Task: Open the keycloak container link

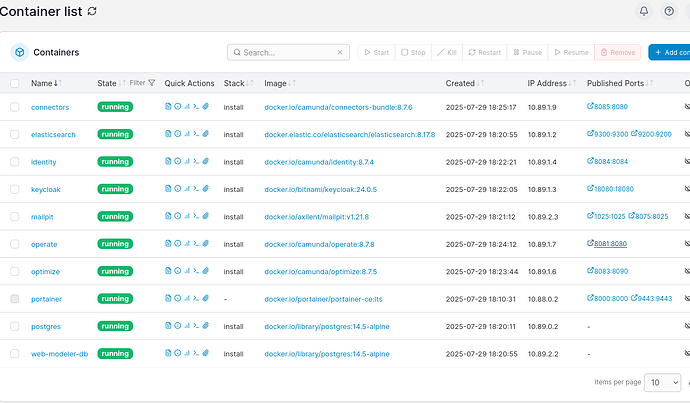Action: tap(46, 189)
